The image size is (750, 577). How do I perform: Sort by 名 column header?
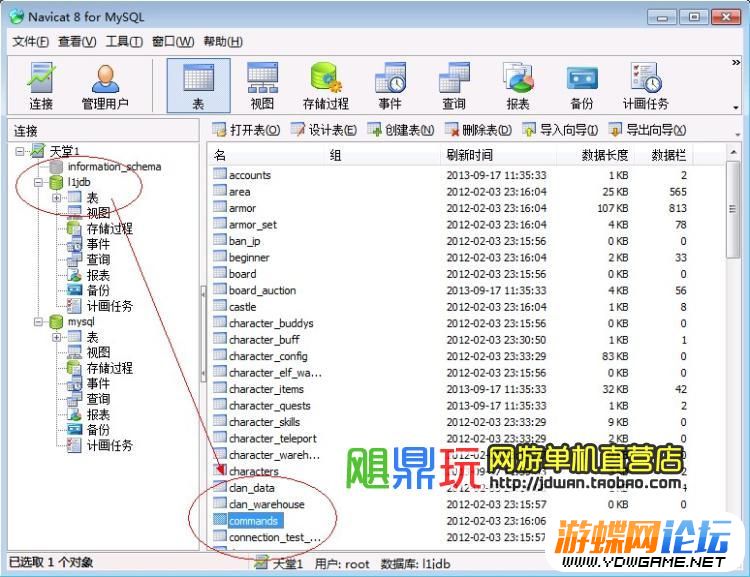(x=268, y=155)
